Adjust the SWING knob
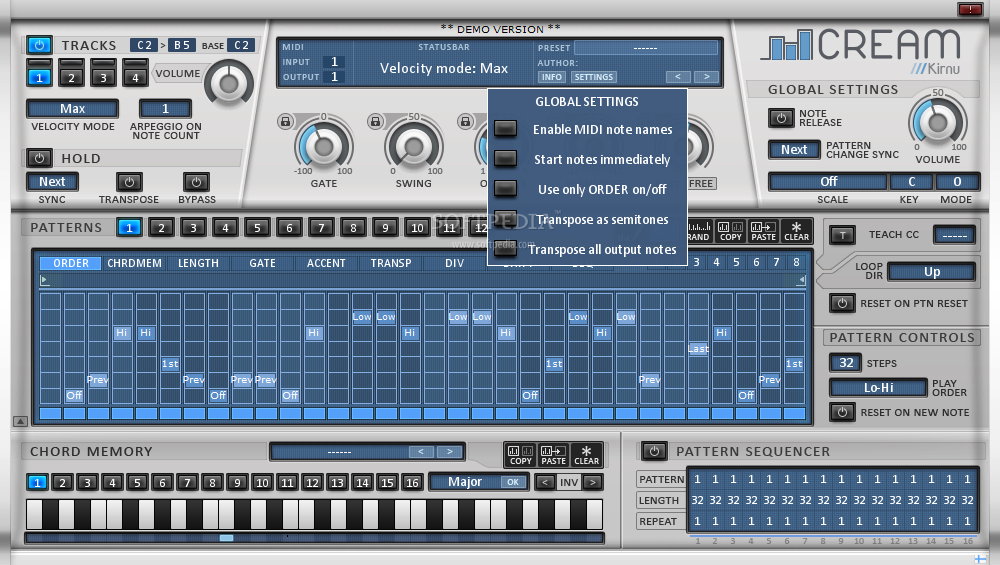The height and width of the screenshot is (565, 1000). 414,146
